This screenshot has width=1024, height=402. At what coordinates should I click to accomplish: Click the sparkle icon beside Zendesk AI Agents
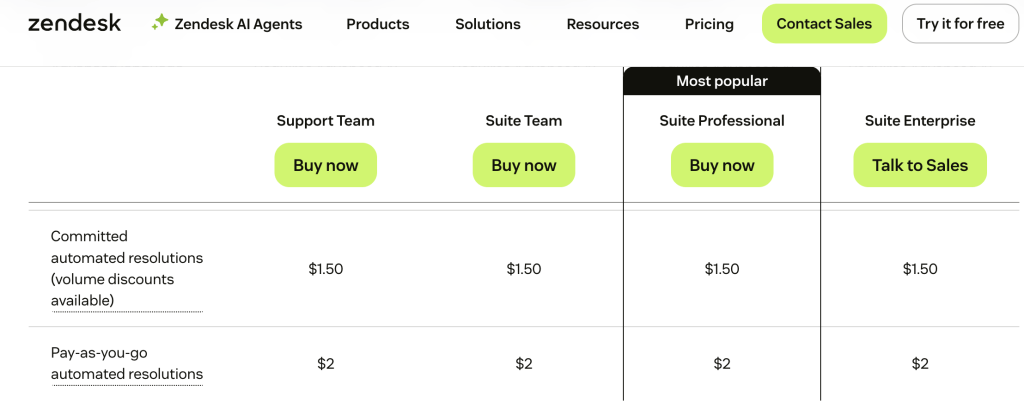point(160,22)
